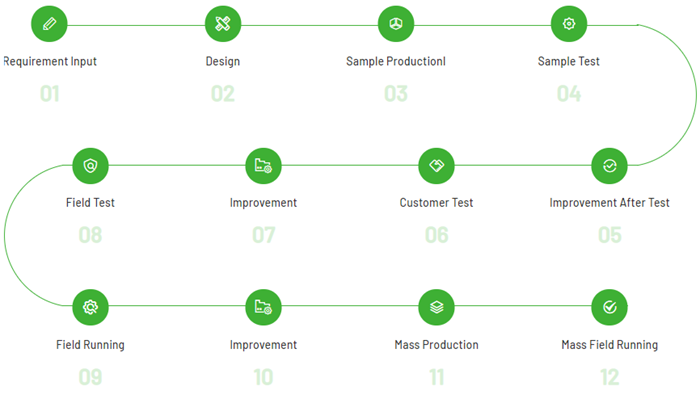Click the Requirement Input label
Viewport: 700px width, 399px height.
pyautogui.click(x=50, y=61)
